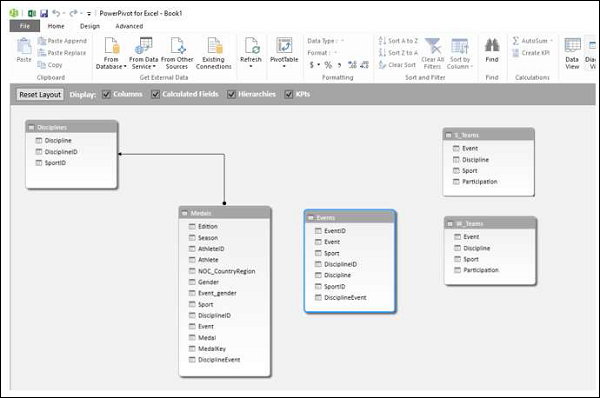Viewport: 600px width, 398px height.
Task: Select Paste Replace in the ribbon
Action: [62, 53]
